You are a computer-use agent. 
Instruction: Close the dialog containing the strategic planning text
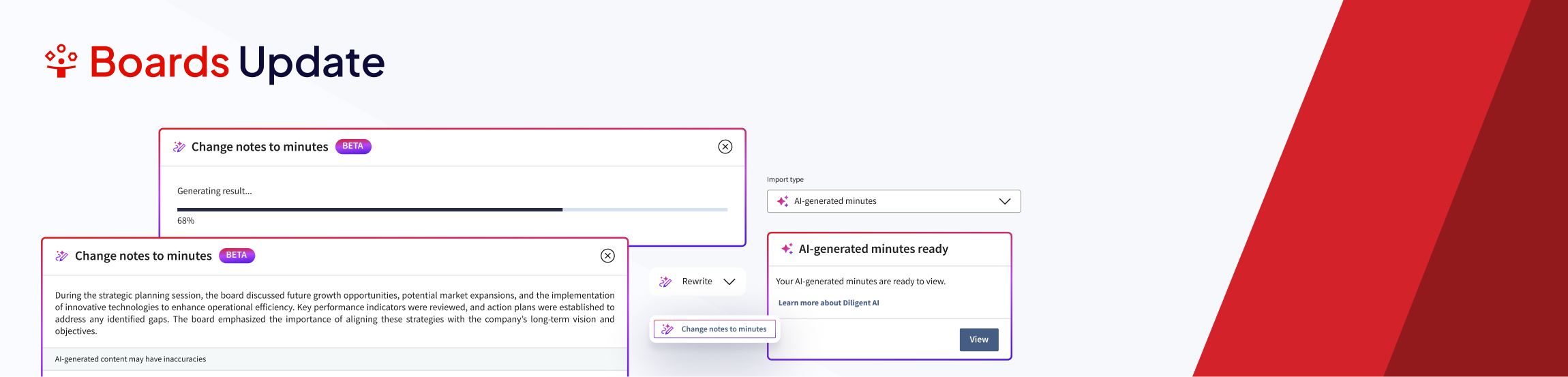coord(607,256)
